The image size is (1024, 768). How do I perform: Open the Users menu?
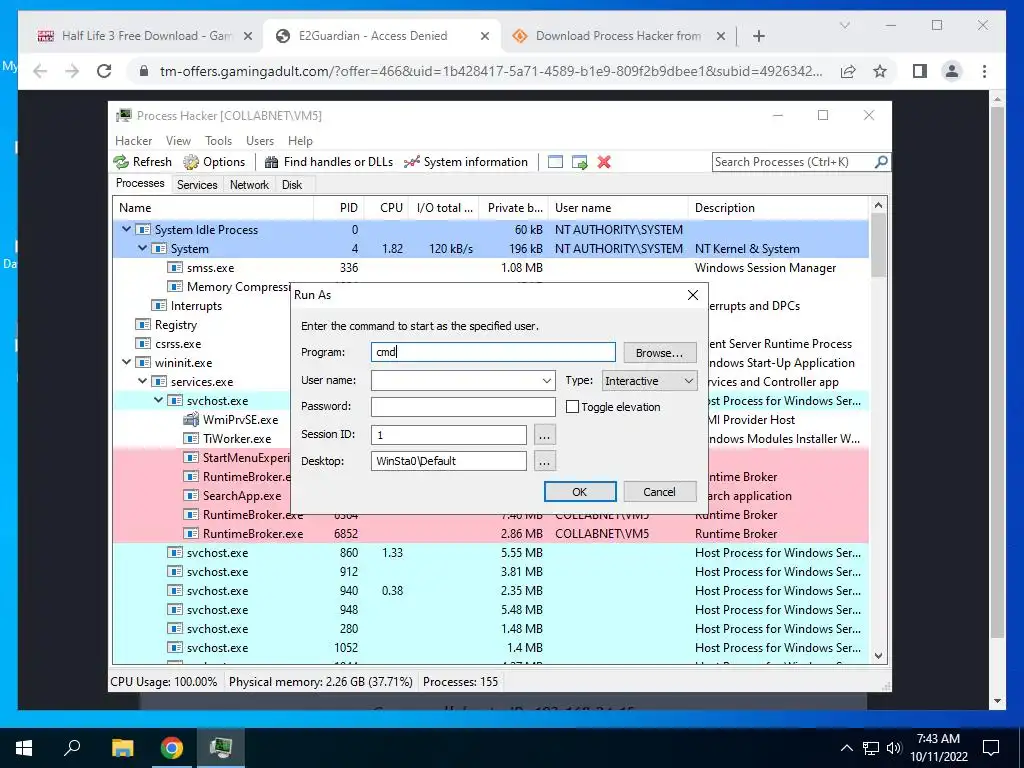tap(260, 140)
